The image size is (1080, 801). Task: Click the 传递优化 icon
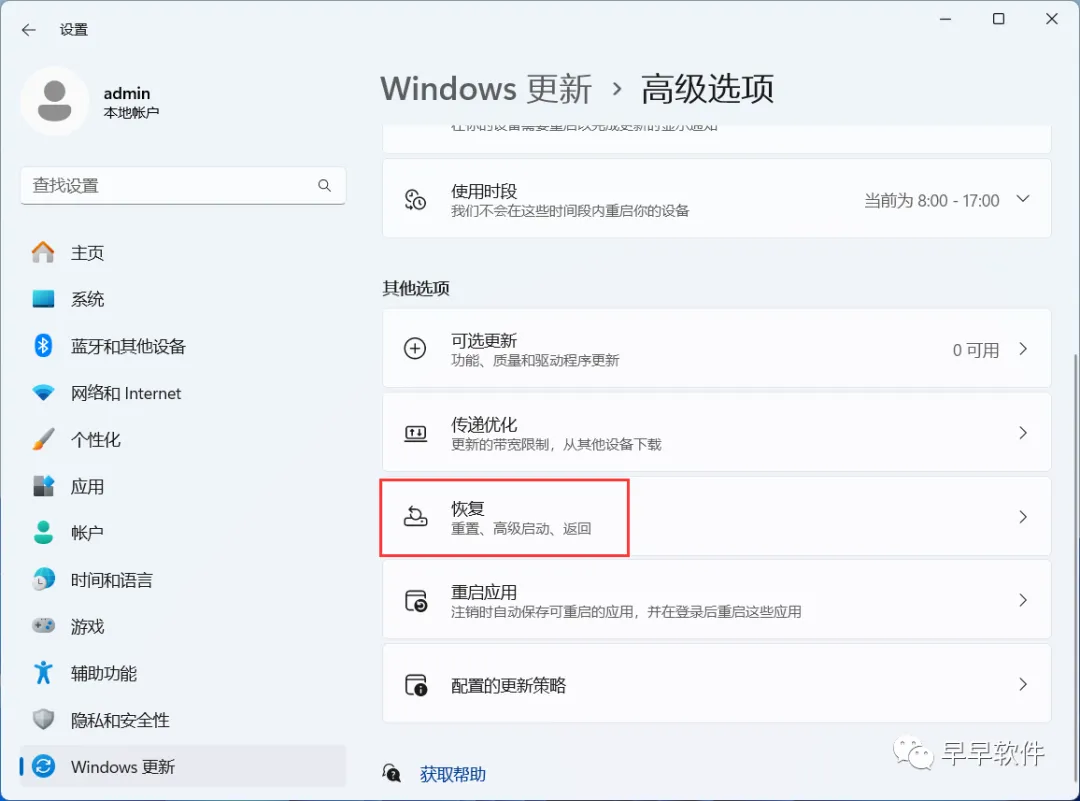pos(415,433)
